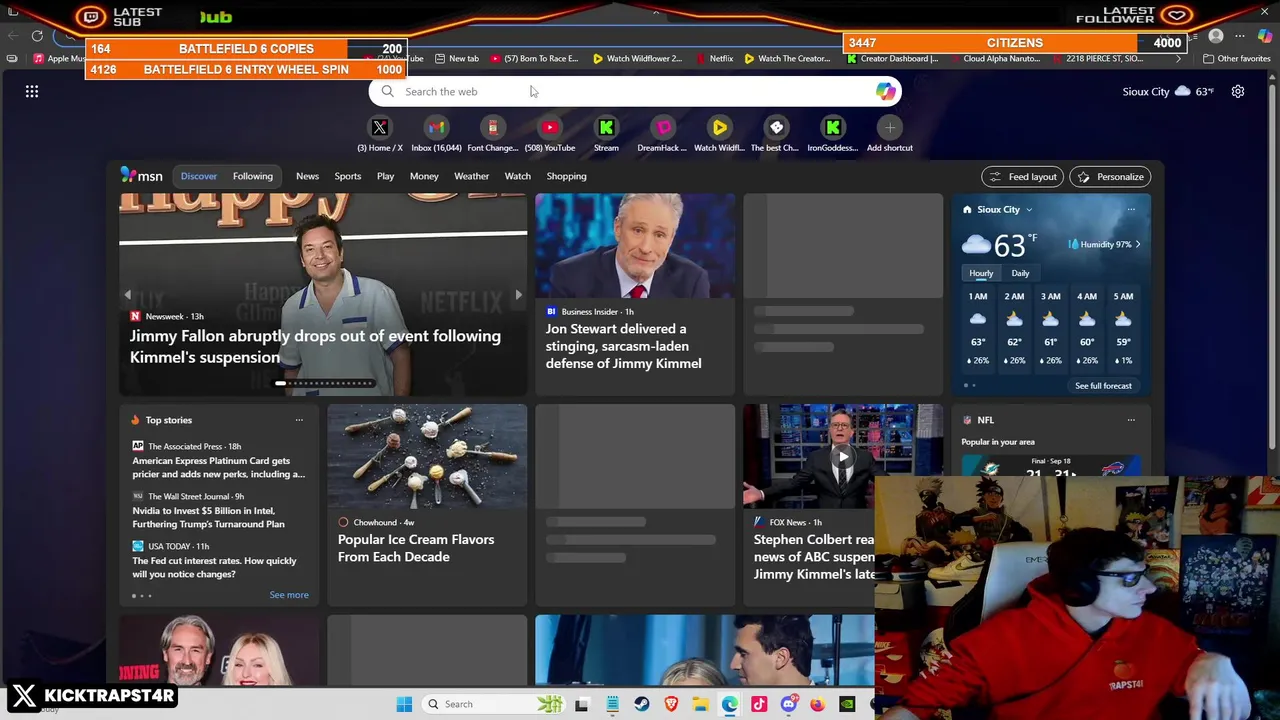Screen dimensions: 1280x720
Task: Select the Discover feed
Action: [x=198, y=176]
